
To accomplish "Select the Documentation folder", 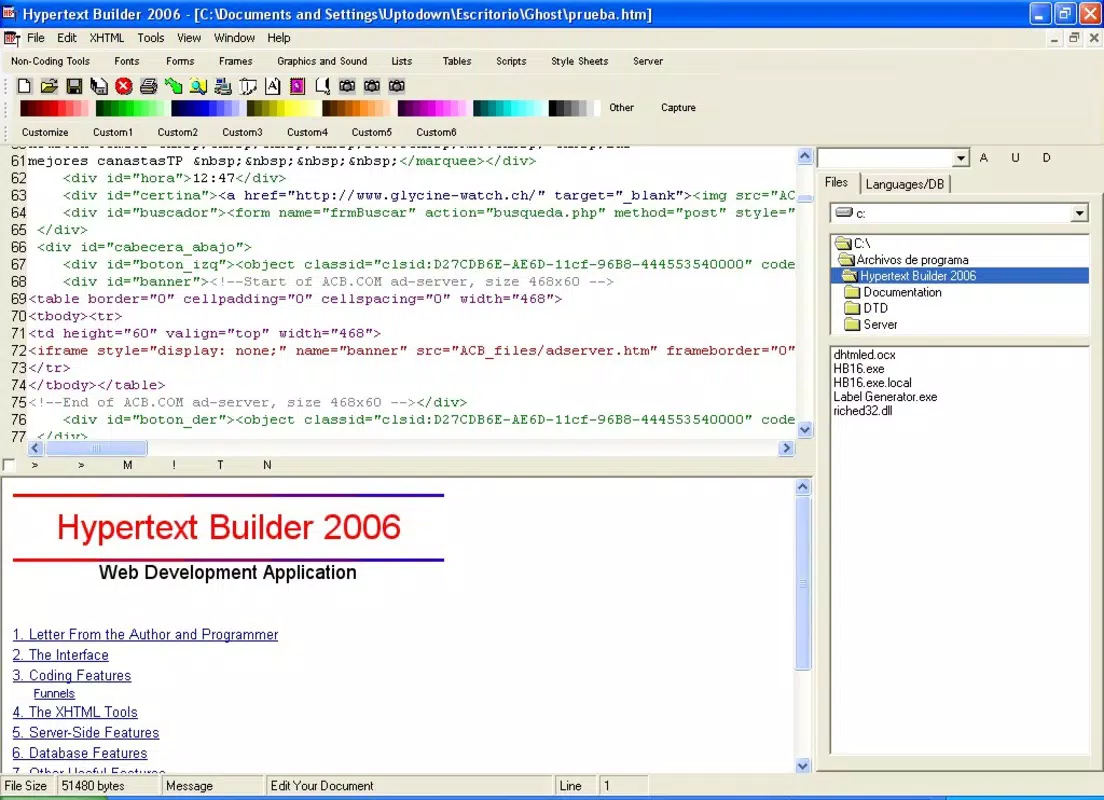I will click(x=902, y=292).
